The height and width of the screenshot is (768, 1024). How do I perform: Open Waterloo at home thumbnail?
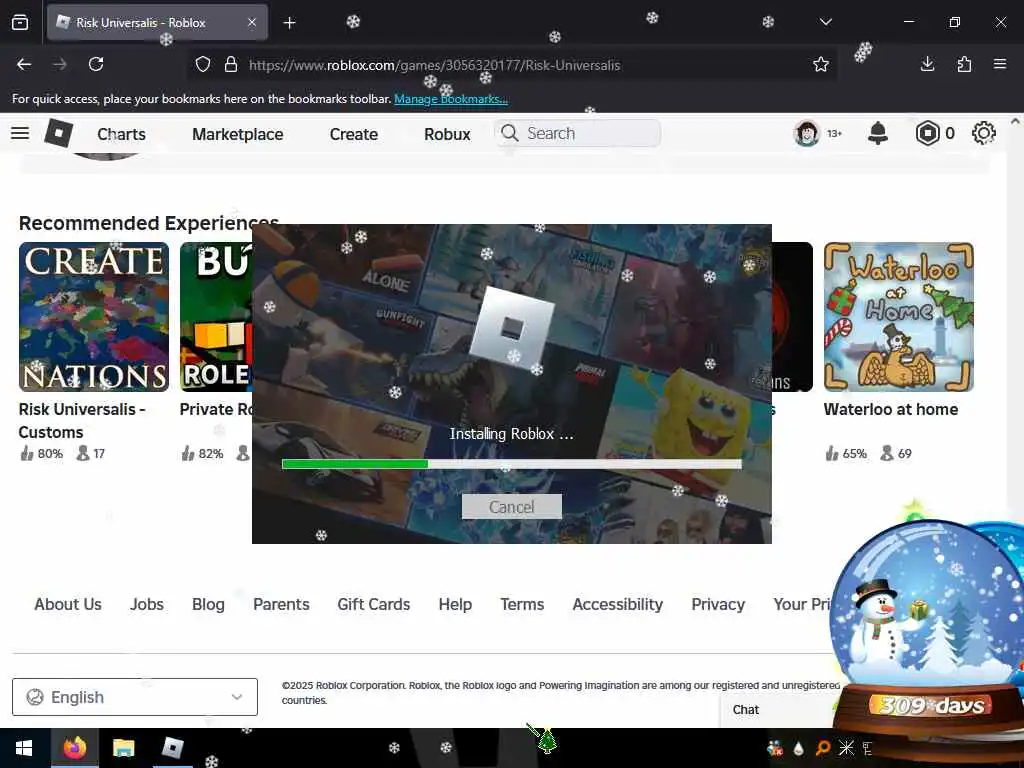pos(899,317)
